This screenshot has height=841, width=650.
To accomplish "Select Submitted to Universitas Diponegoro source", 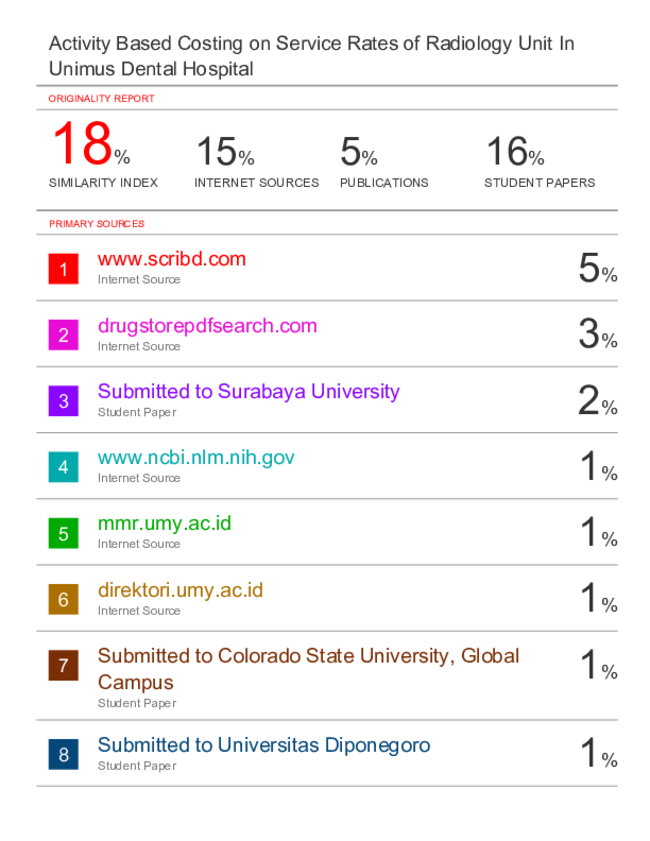I will (264, 745).
